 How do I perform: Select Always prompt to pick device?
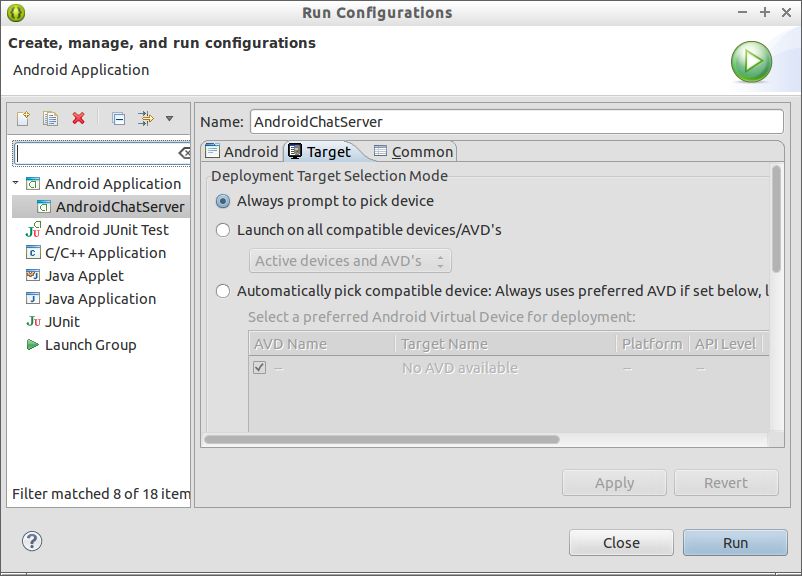(x=222, y=201)
